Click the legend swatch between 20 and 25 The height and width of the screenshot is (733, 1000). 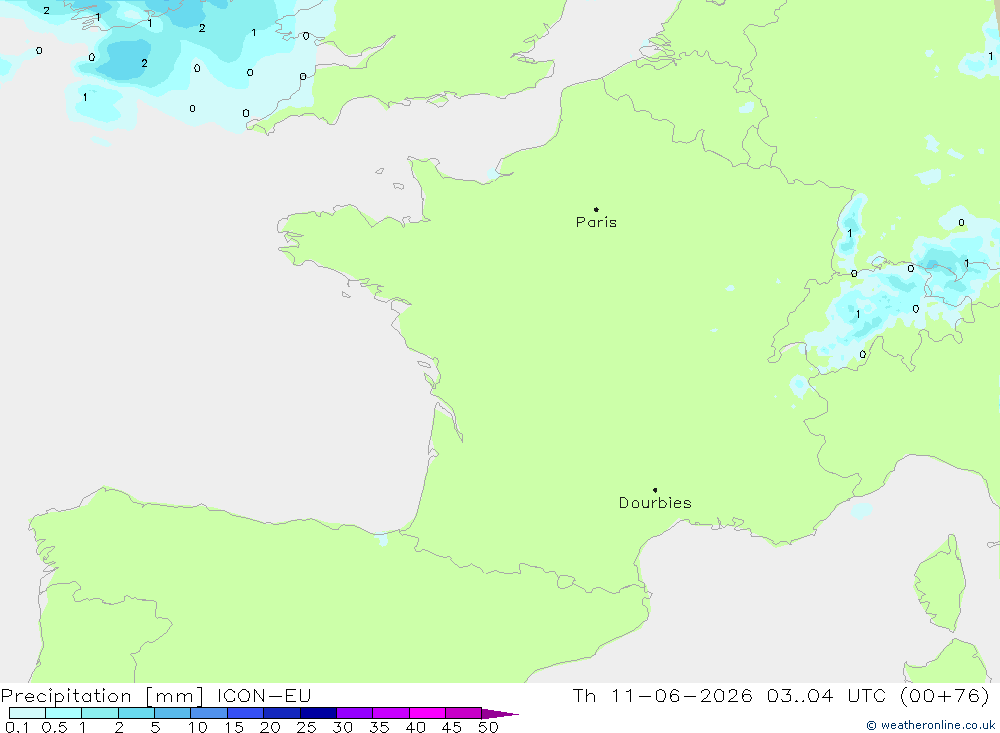pos(282,713)
